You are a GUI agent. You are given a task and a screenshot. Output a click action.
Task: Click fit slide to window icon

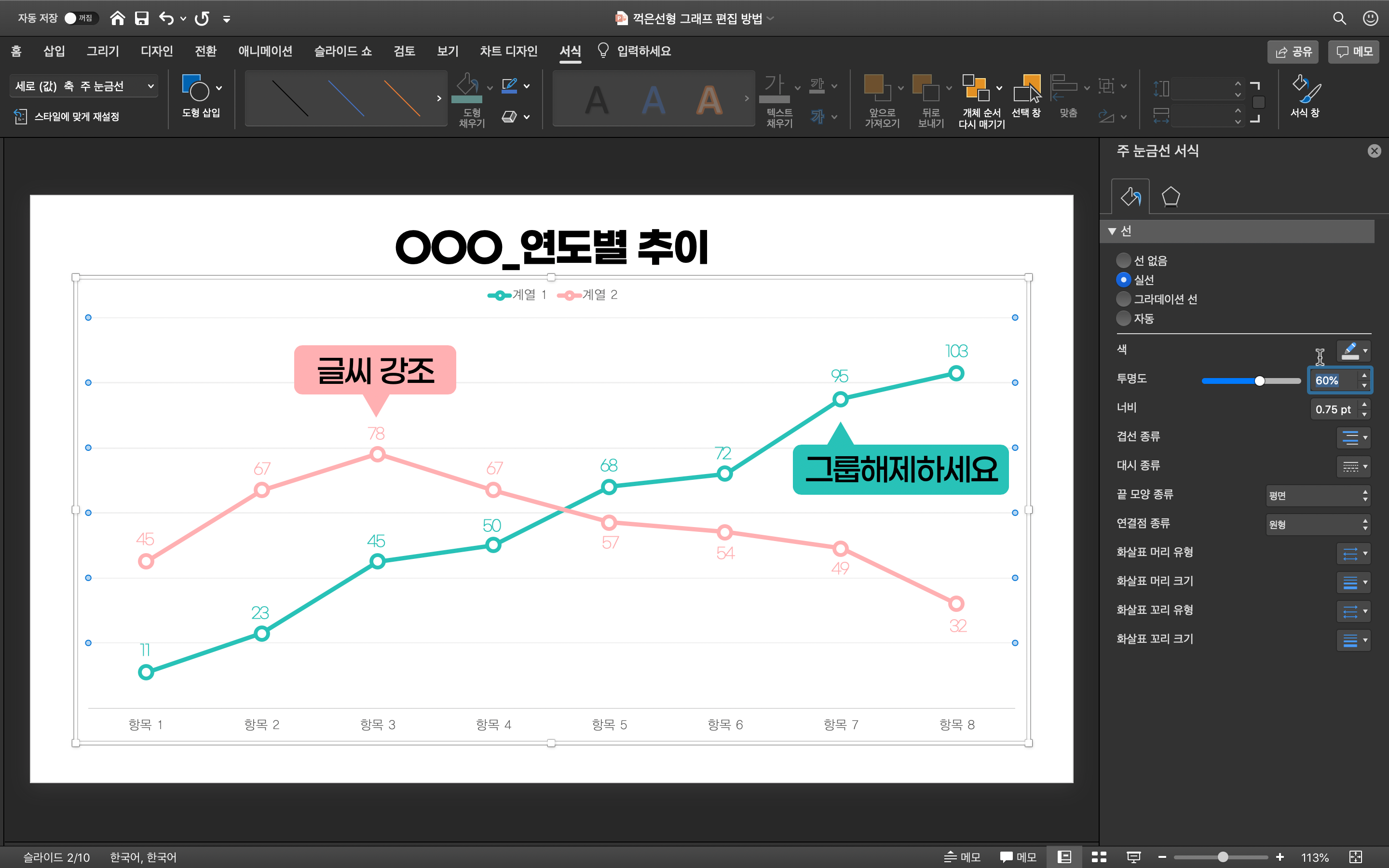pos(1356,857)
